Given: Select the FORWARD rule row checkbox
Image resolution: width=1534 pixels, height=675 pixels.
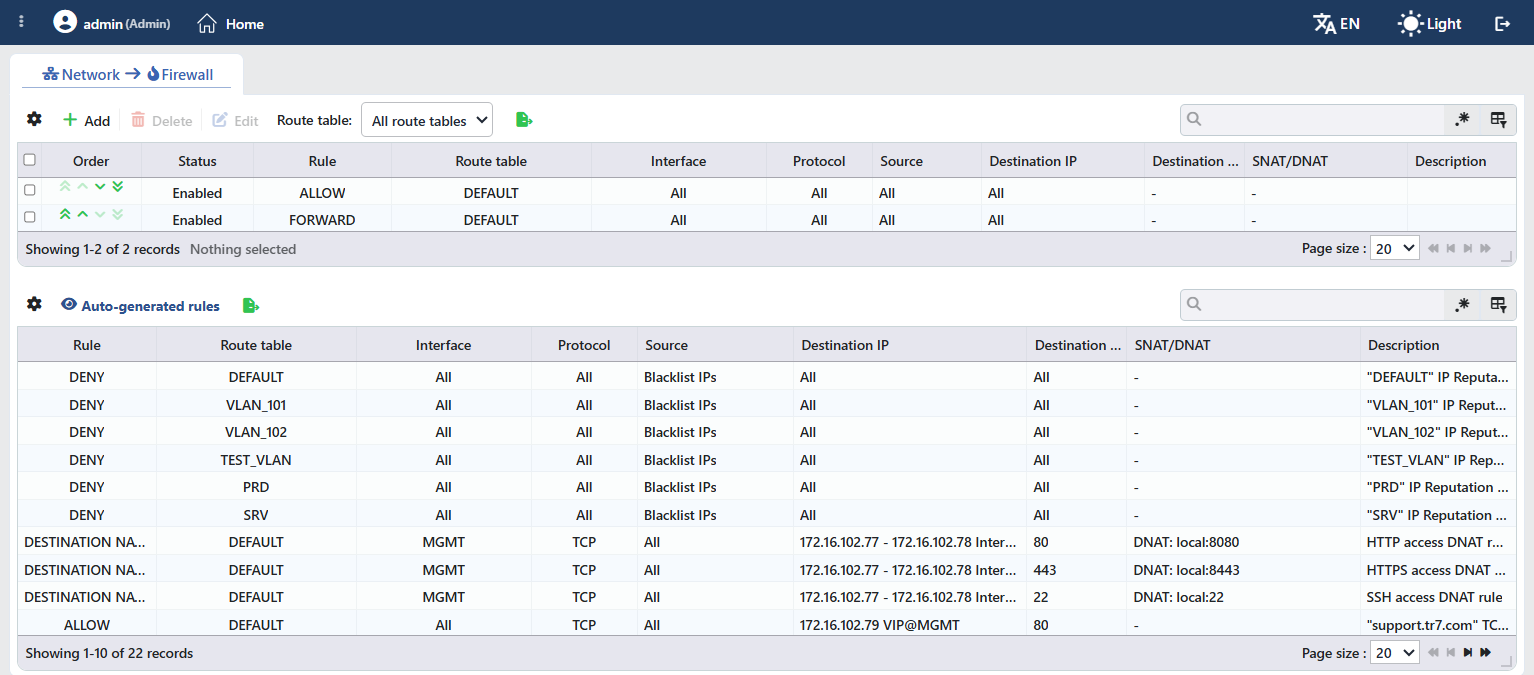Looking at the screenshot, I should pyautogui.click(x=30, y=217).
